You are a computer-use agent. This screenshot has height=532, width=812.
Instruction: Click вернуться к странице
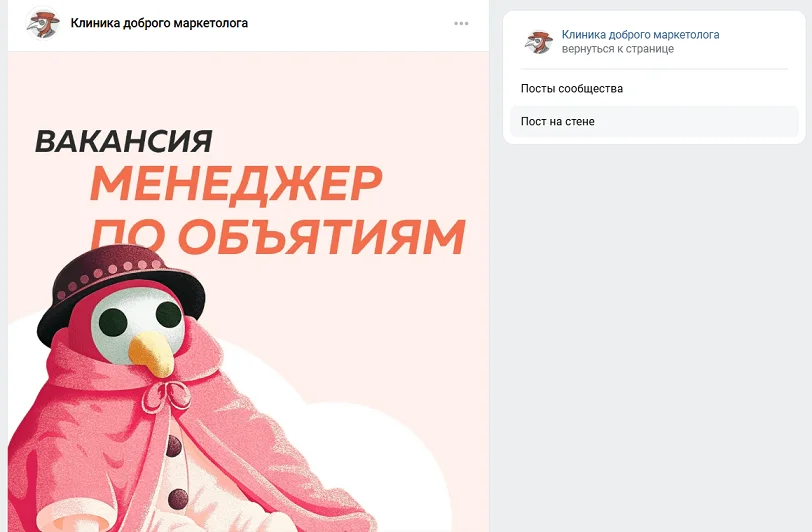click(617, 49)
